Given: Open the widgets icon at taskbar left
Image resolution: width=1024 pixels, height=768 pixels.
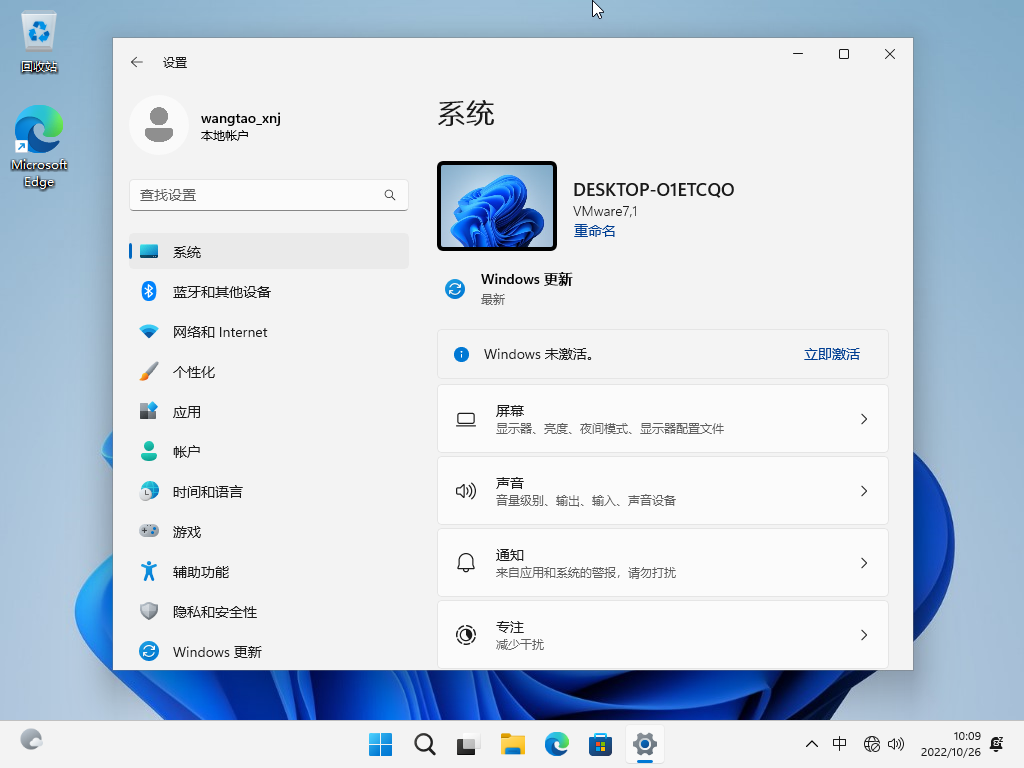Looking at the screenshot, I should point(31,740).
